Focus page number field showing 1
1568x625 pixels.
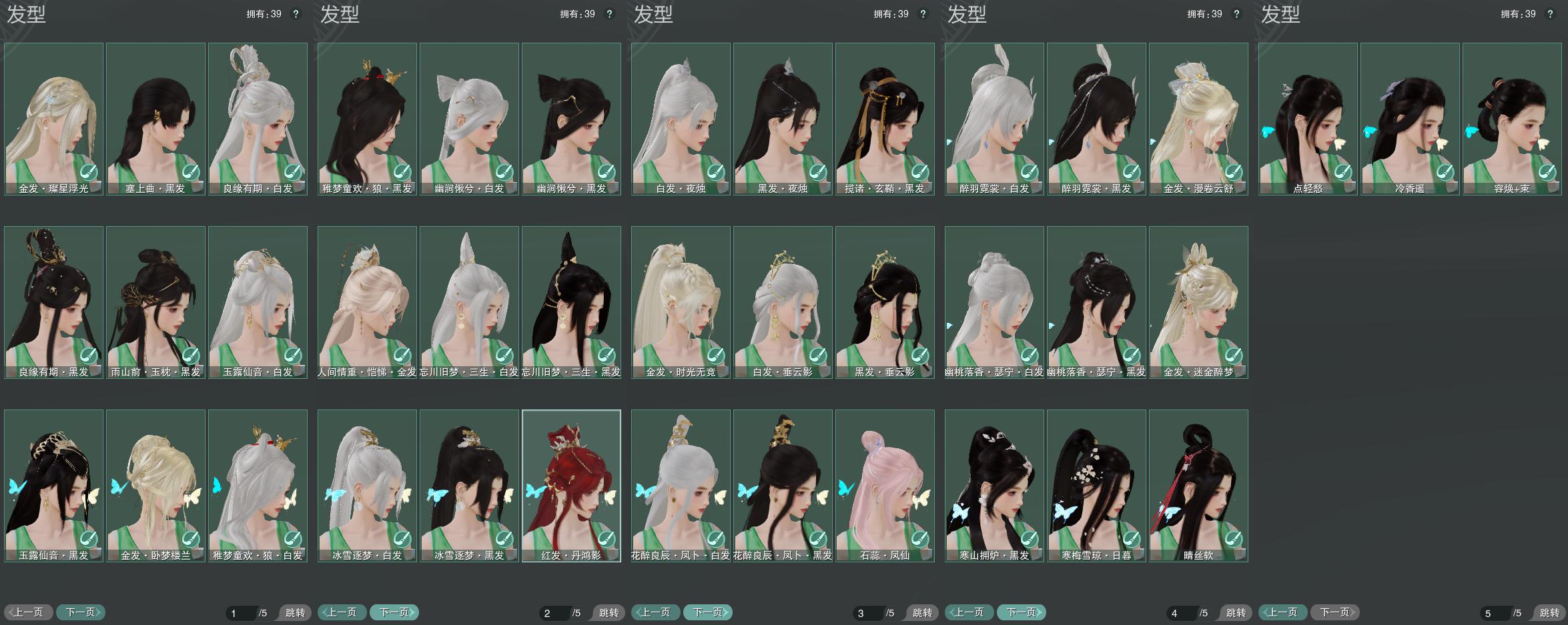[242, 613]
